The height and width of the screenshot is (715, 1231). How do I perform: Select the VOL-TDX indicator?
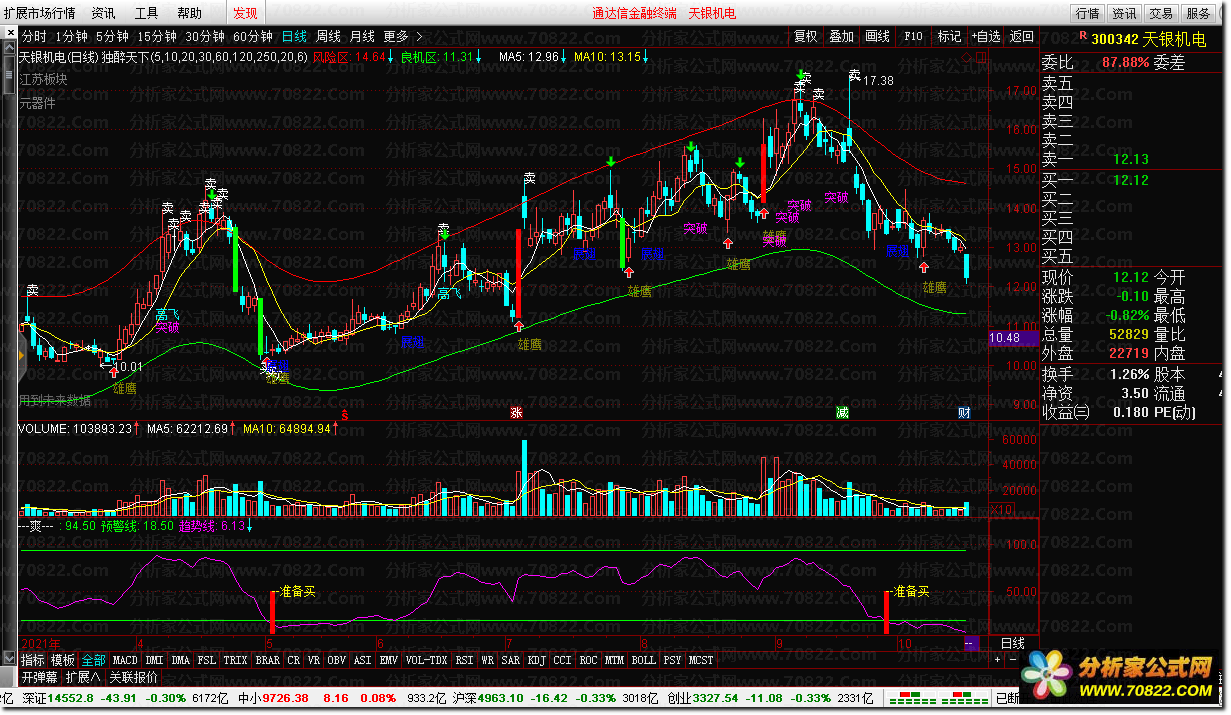click(427, 661)
